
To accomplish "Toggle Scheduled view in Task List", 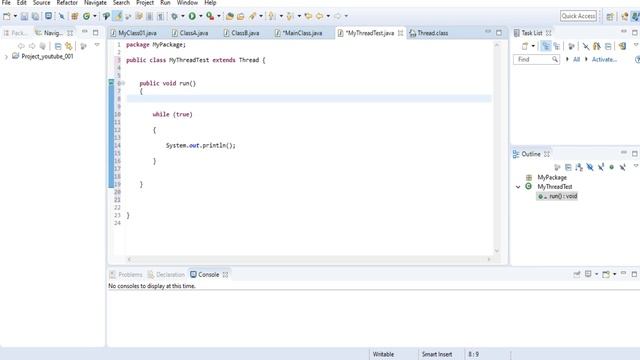I will click(556, 46).
